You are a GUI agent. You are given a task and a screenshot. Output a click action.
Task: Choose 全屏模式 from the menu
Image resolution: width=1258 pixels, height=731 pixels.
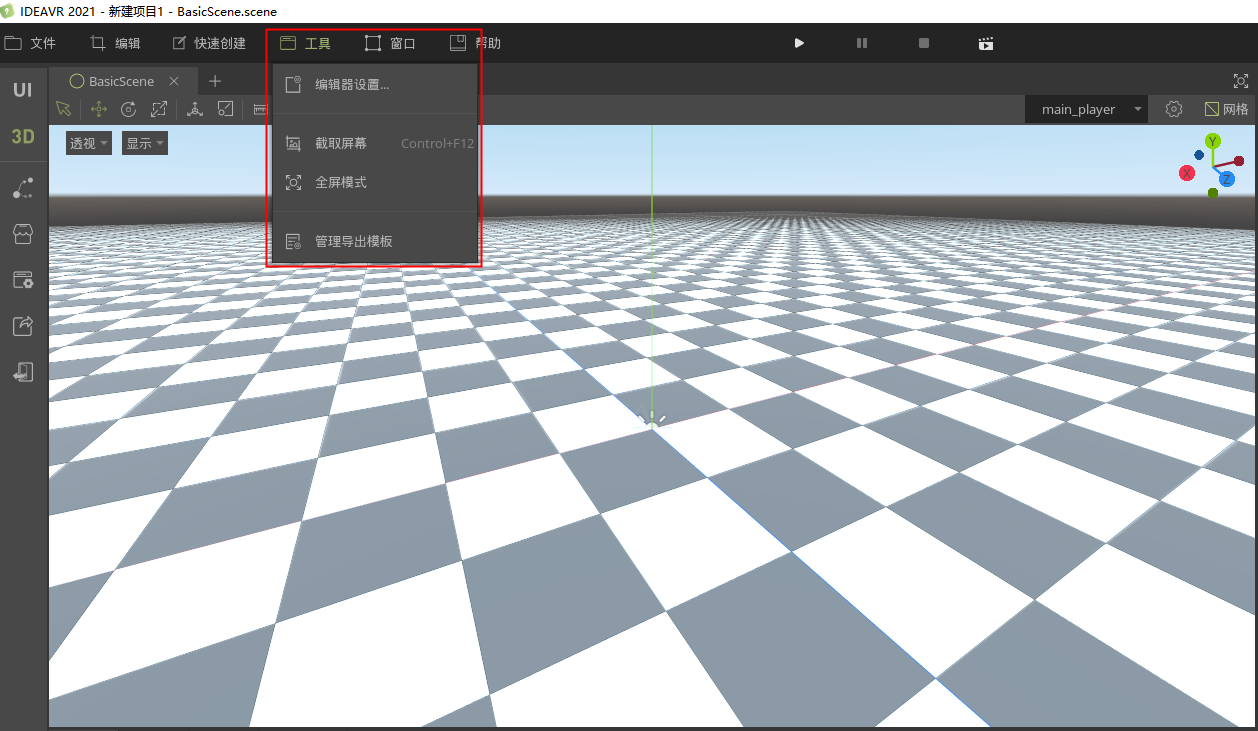pos(375,183)
